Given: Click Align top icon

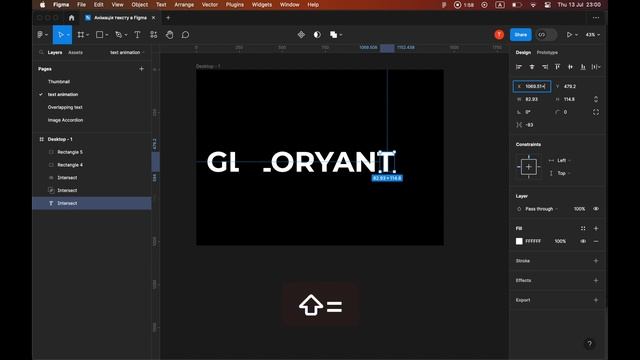Looking at the screenshot, I should click(x=558, y=67).
